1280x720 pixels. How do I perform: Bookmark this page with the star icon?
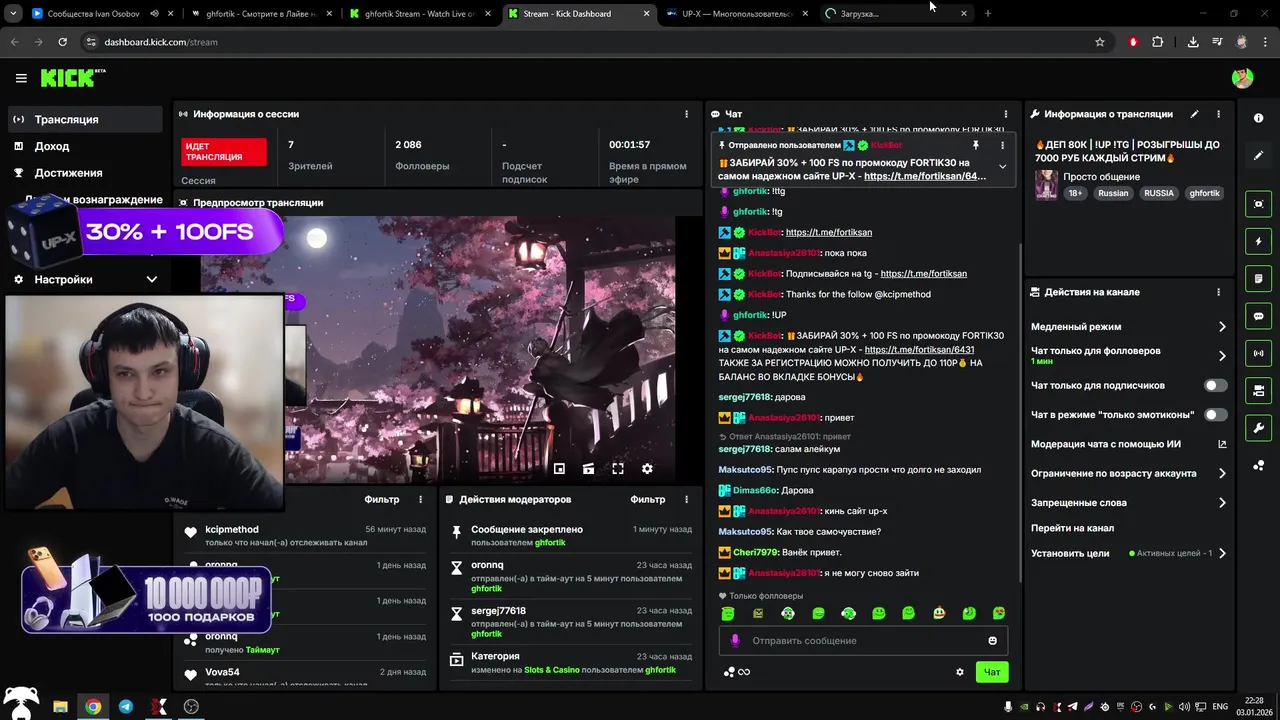click(1100, 42)
